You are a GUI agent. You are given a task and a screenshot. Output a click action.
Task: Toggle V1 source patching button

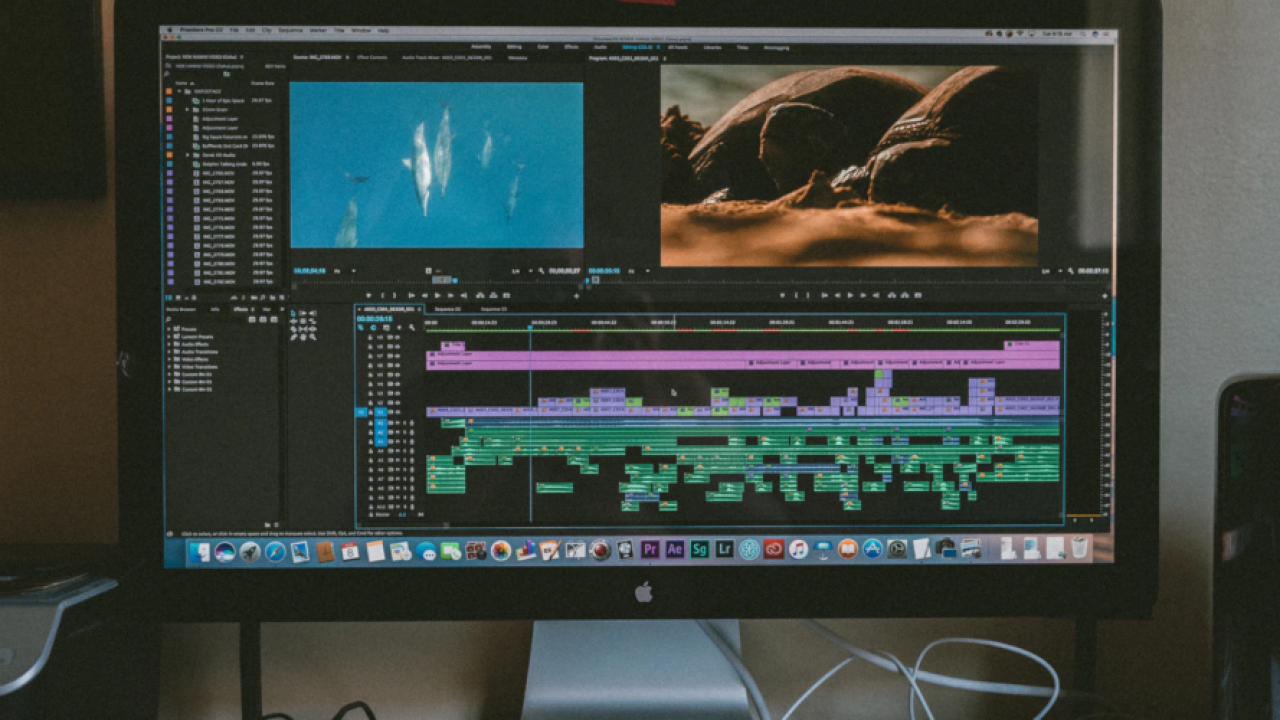coord(361,412)
